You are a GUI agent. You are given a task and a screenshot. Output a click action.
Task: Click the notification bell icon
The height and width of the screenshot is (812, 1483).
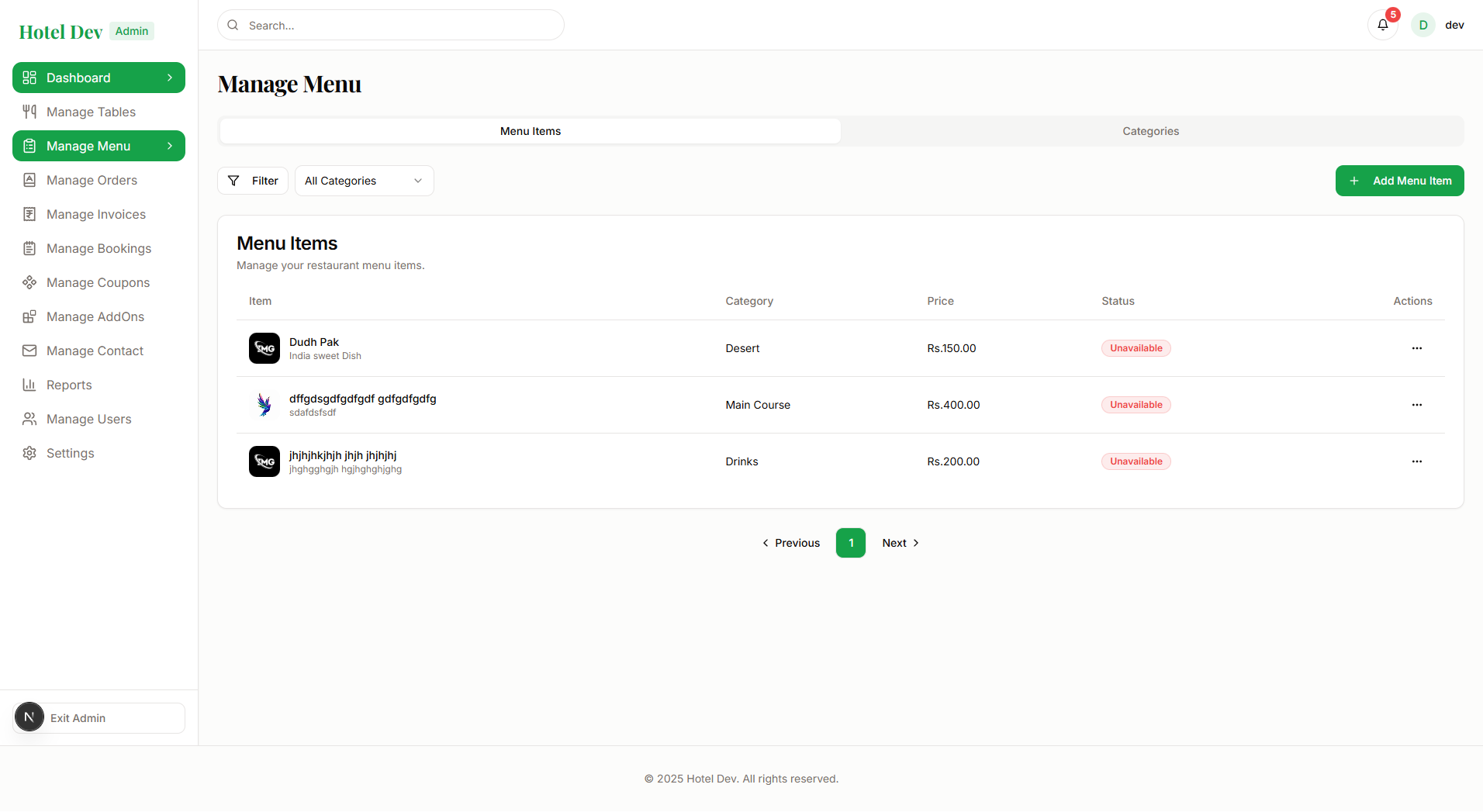tap(1382, 25)
